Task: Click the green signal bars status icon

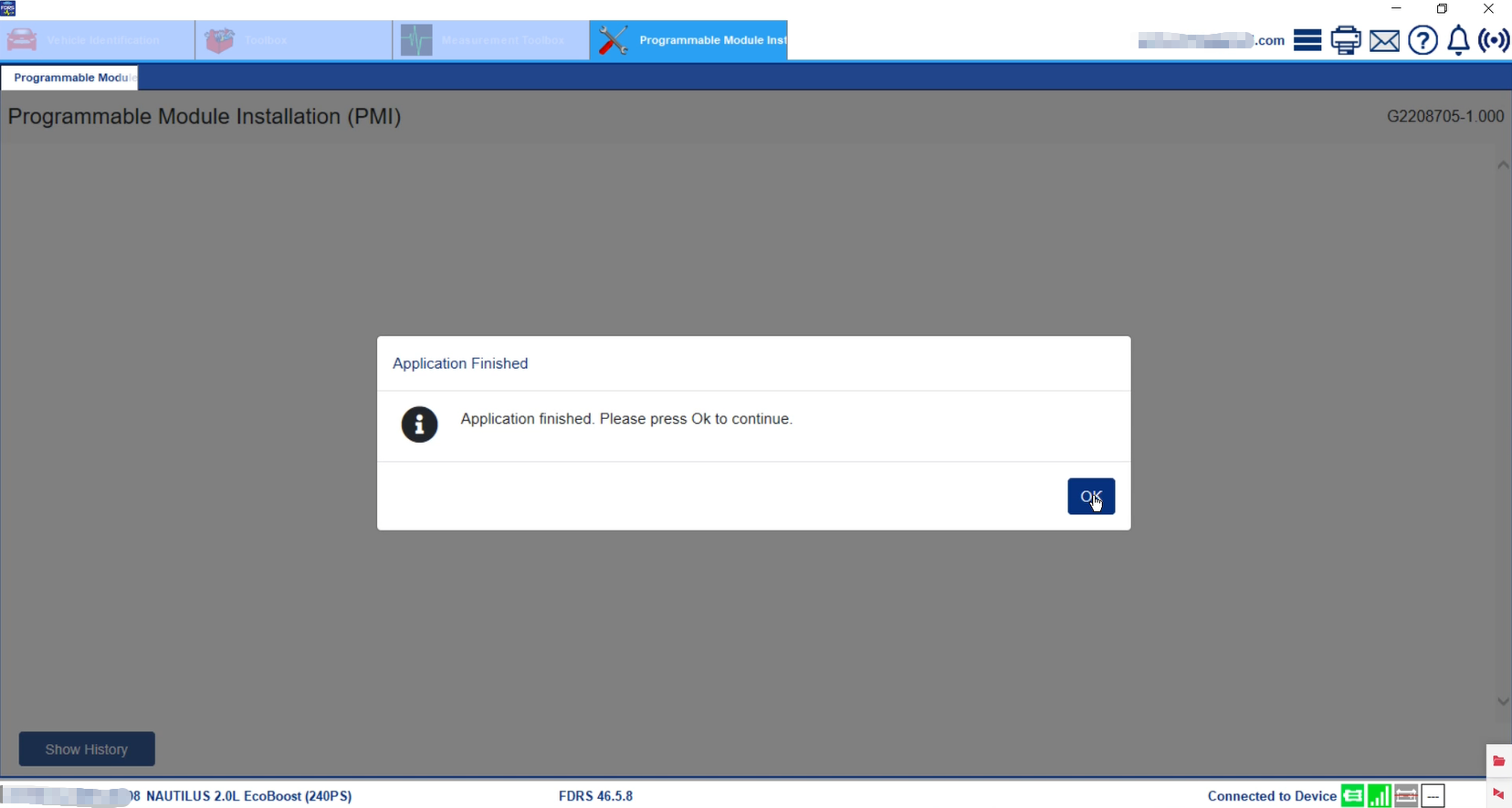Action: pyautogui.click(x=1380, y=796)
